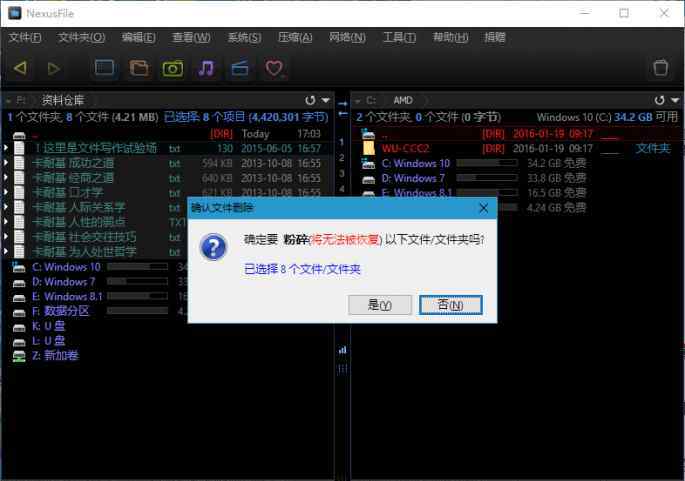Open the purple music note icon
Screen dimensions: 685x481
coord(206,68)
